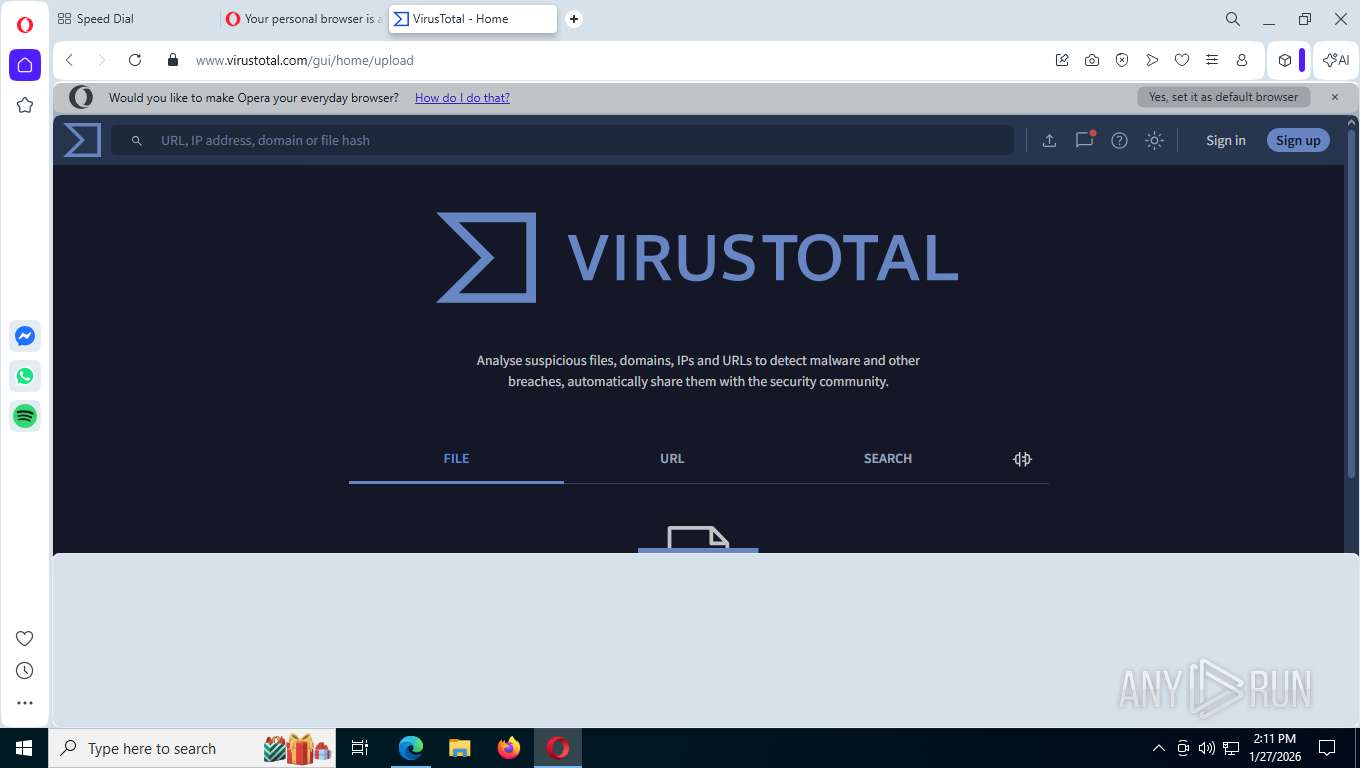The height and width of the screenshot is (768, 1360).
Task: Click the browser Back arrow
Action: point(70,60)
